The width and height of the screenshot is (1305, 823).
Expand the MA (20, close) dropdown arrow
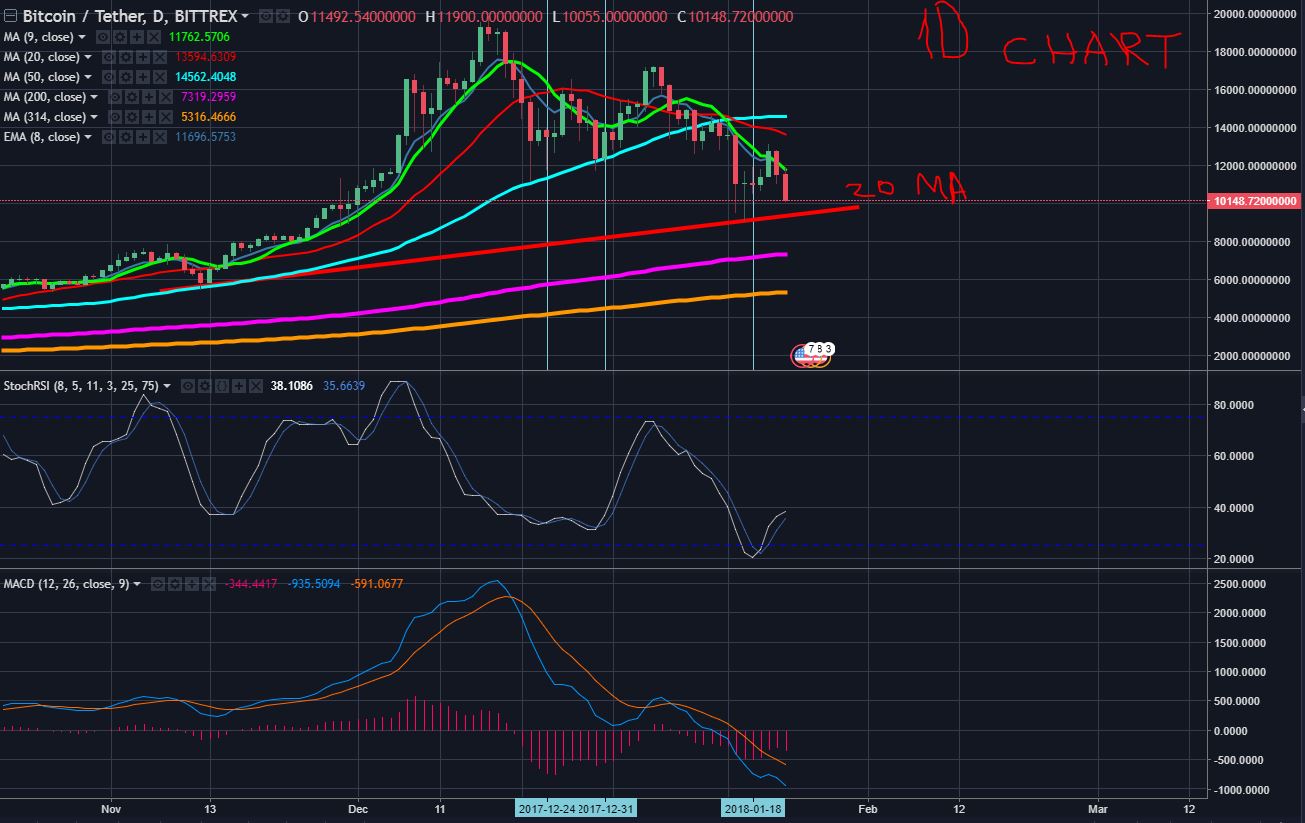pos(88,57)
